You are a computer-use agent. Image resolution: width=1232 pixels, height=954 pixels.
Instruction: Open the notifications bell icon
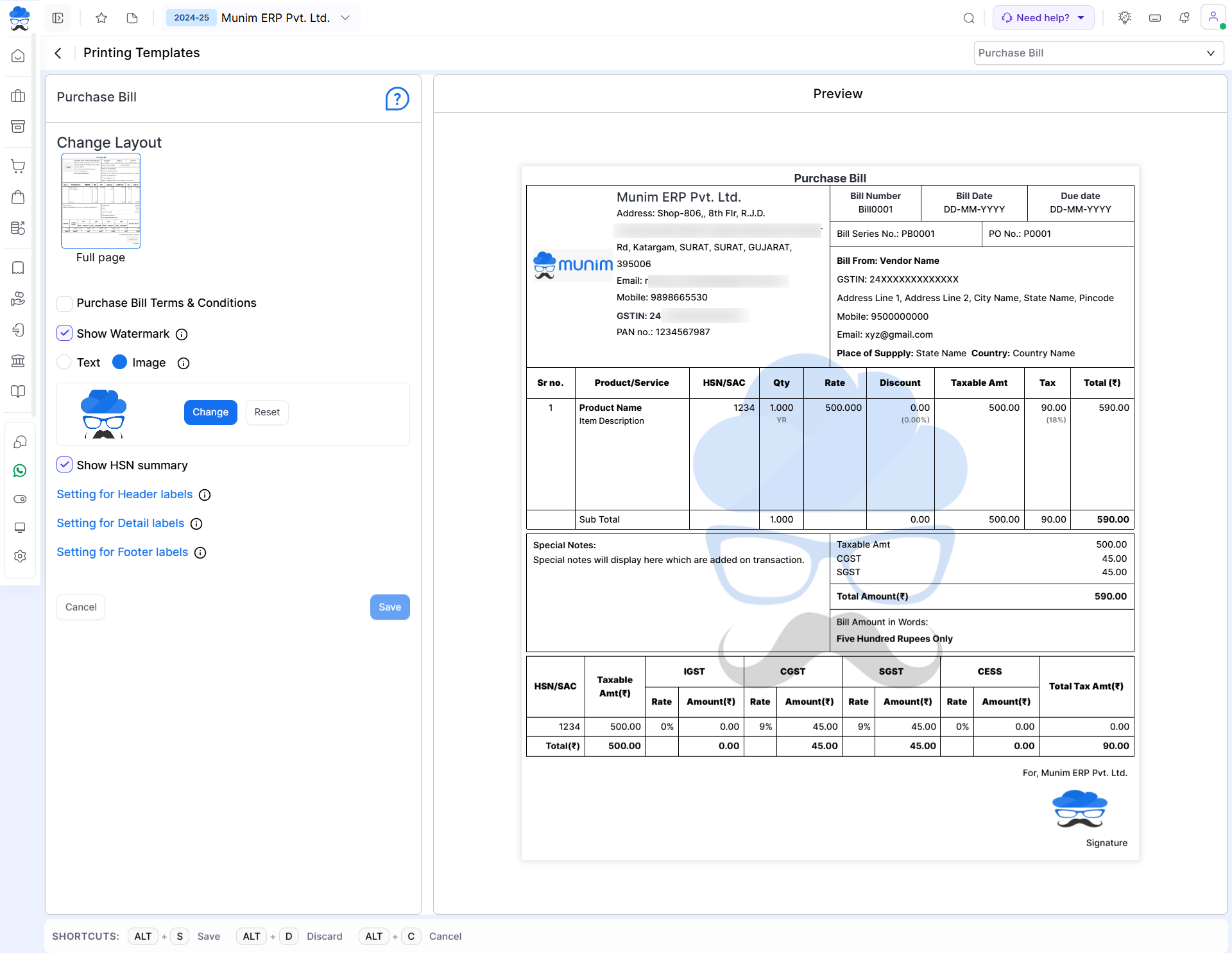pos(1185,18)
